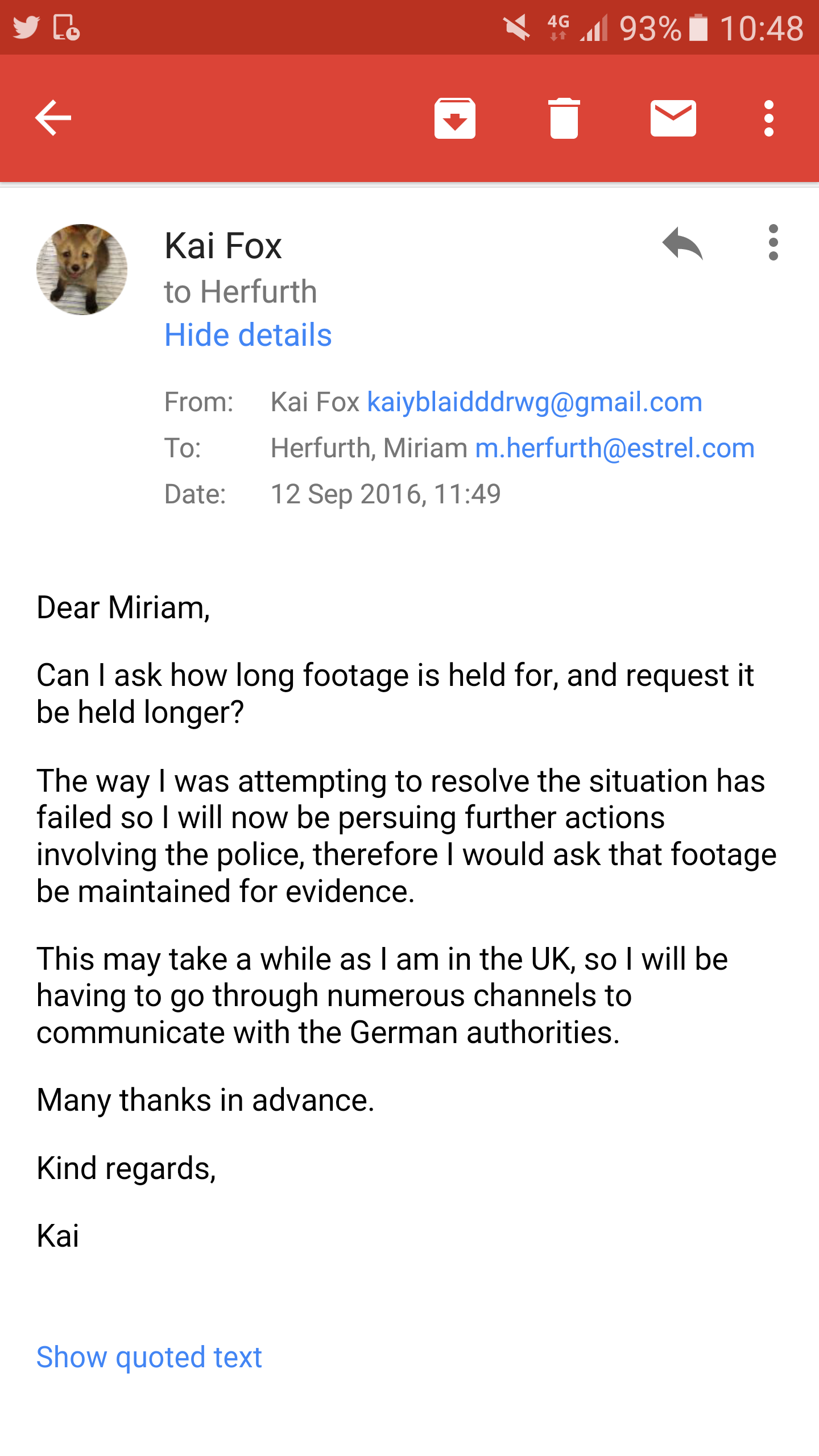
Task: Mark the email as unread
Action: click(673, 118)
